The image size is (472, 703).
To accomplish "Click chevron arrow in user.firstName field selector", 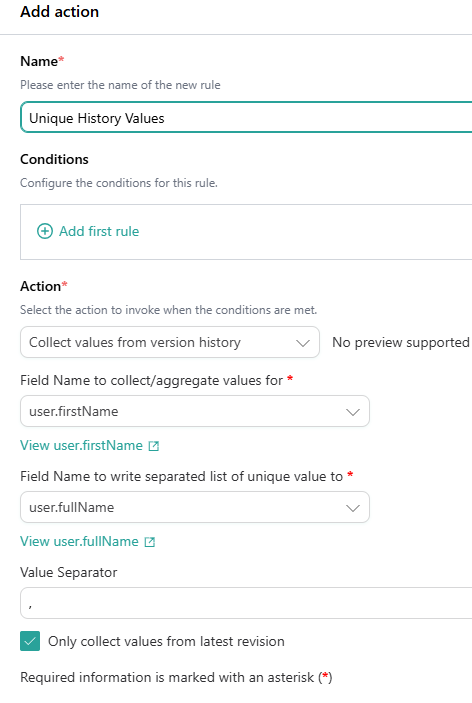I will click(353, 412).
